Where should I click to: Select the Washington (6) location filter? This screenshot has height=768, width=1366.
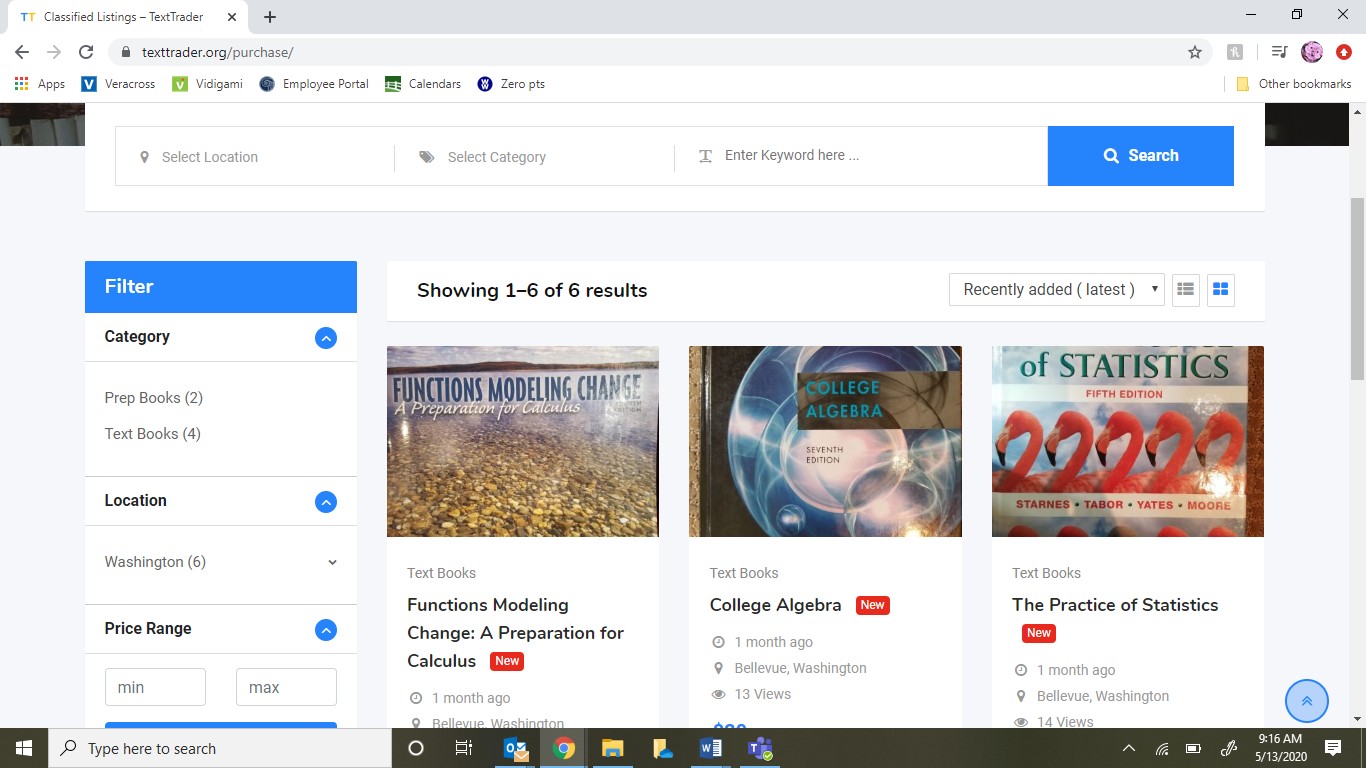tap(155, 562)
